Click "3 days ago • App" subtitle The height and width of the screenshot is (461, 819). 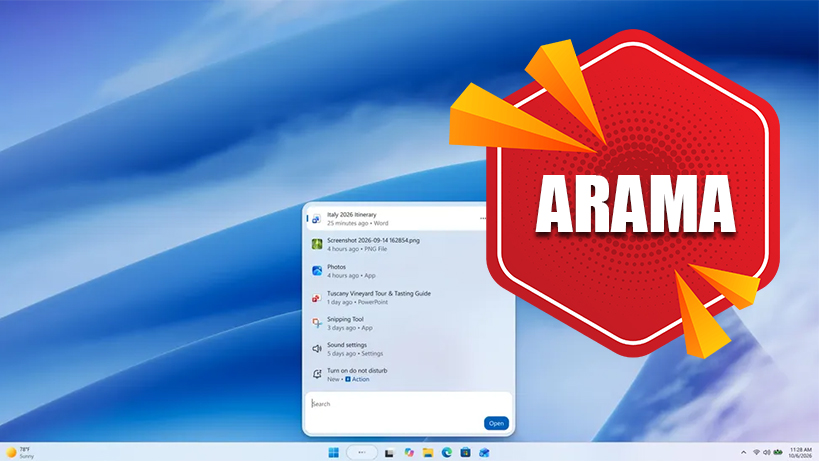point(349,328)
